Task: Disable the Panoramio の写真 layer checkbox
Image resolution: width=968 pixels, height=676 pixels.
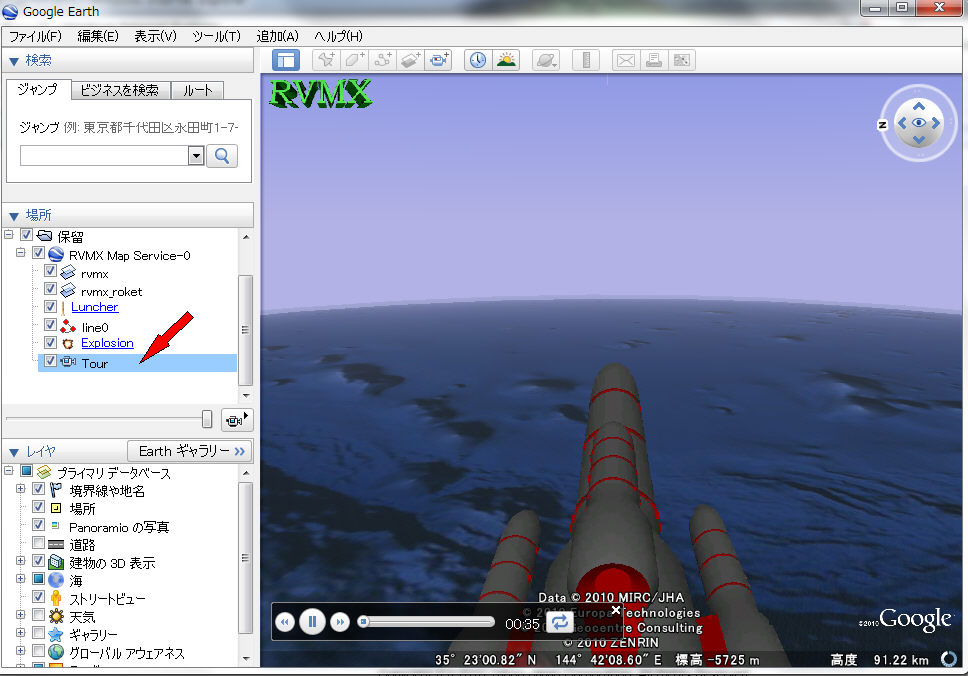Action: (x=39, y=525)
